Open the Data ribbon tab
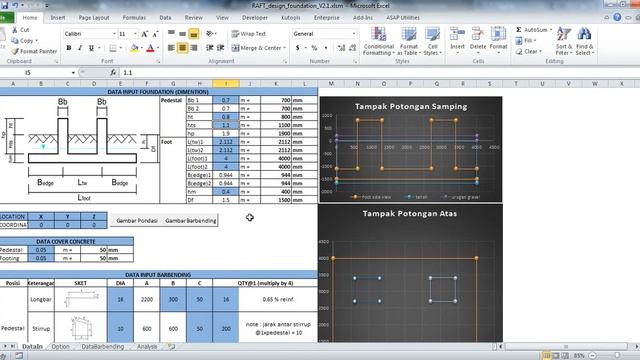This screenshot has height=360, width=640. coord(165,18)
